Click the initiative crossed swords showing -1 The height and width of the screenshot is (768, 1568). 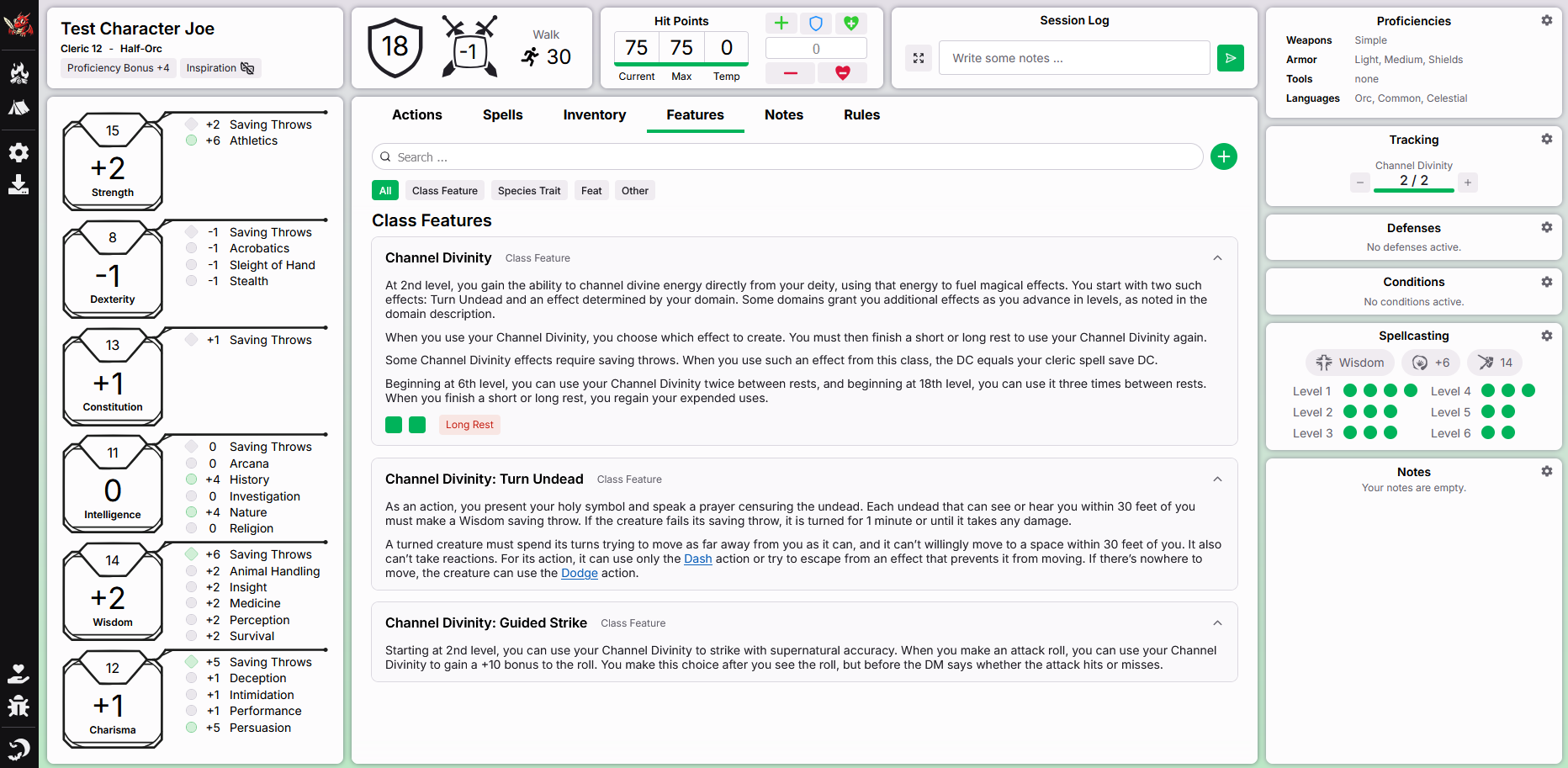(469, 47)
